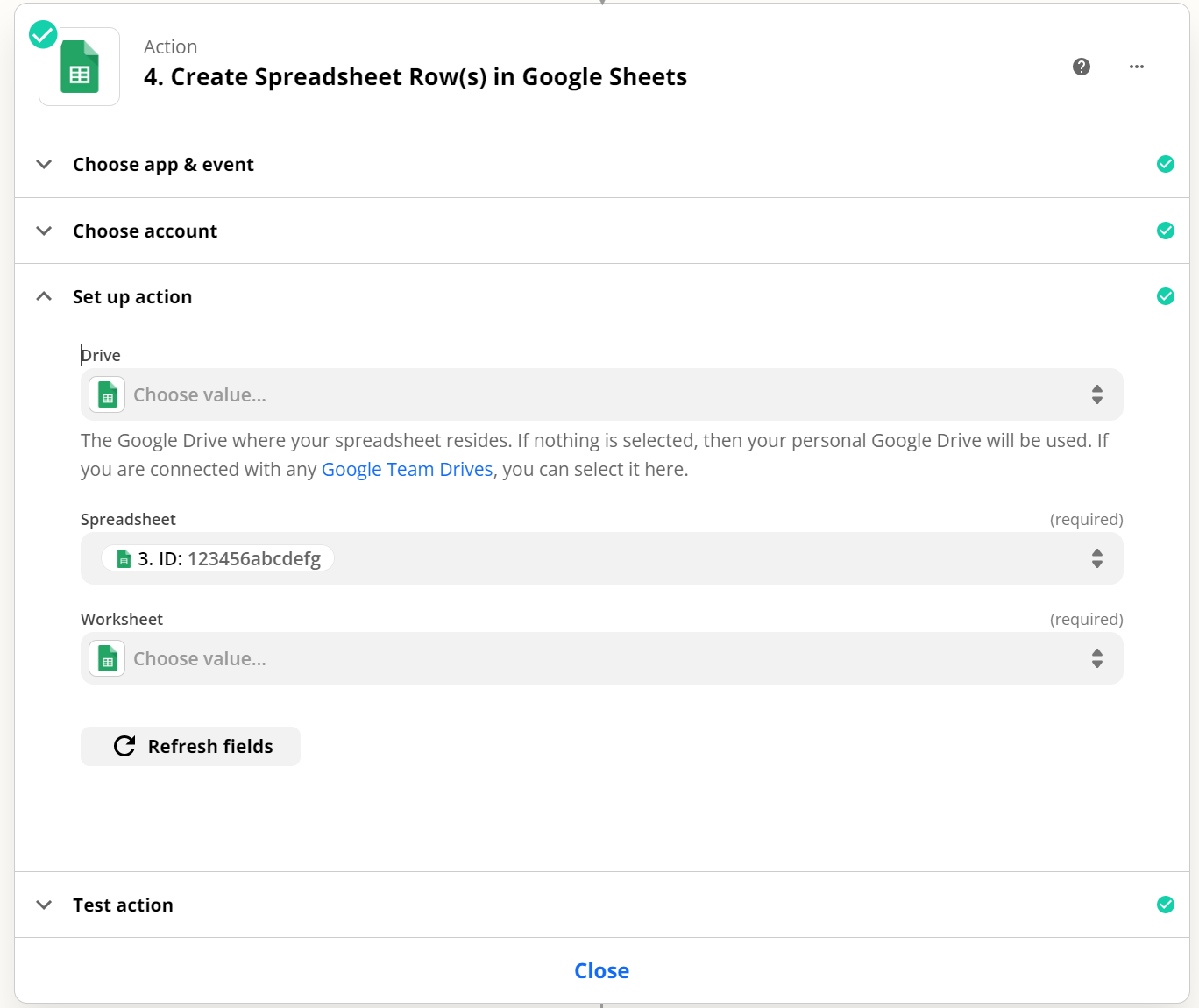
Task: Click green checkmark for Choose app & event
Action: click(1166, 164)
